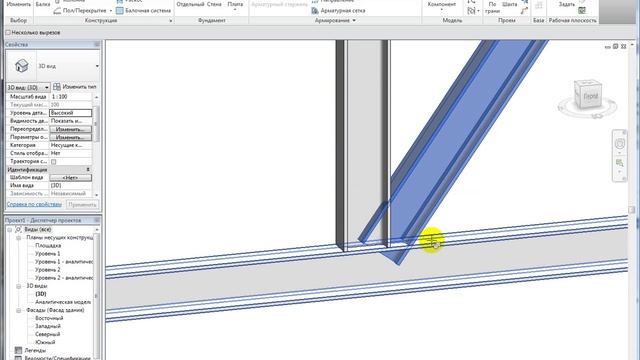This screenshot has height=360, width=640.
Task: Open the Западный elevation view
Action: (x=48, y=326)
